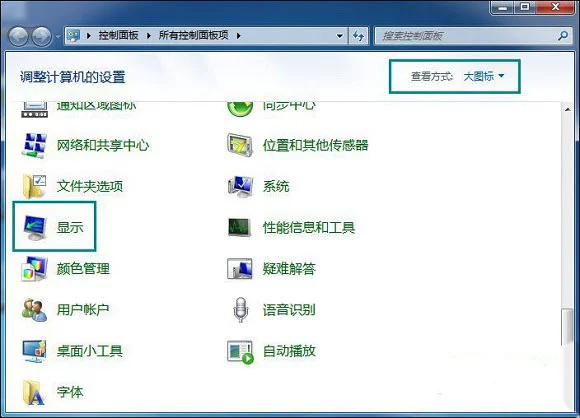
Task: Click the 文件夹选项 folder icon
Action: pyautogui.click(x=34, y=186)
